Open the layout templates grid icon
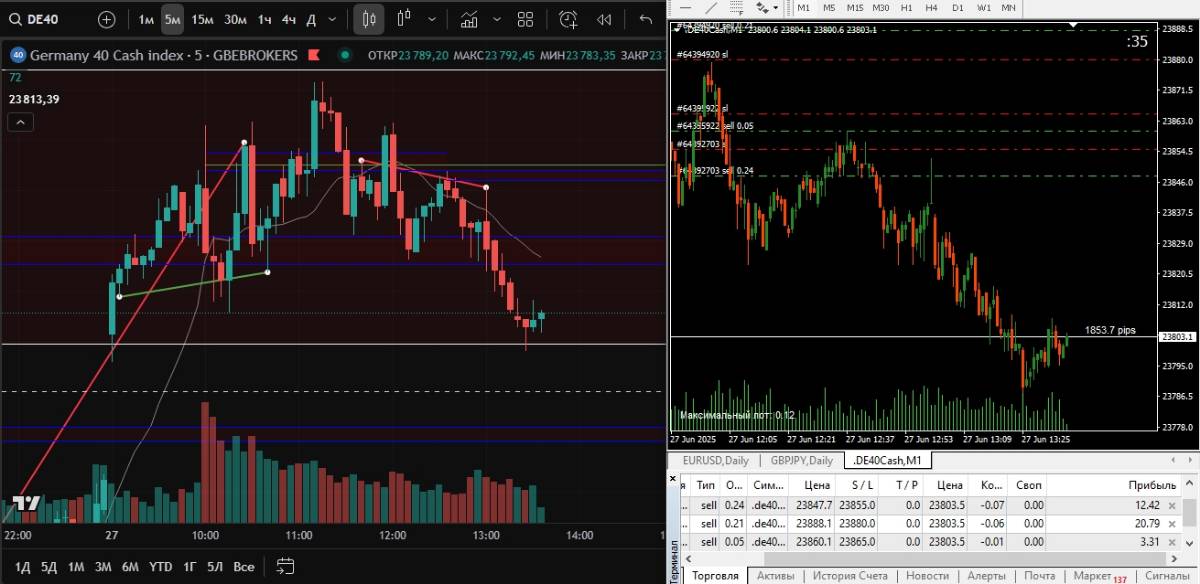This screenshot has width=1200, height=584. 526,19
